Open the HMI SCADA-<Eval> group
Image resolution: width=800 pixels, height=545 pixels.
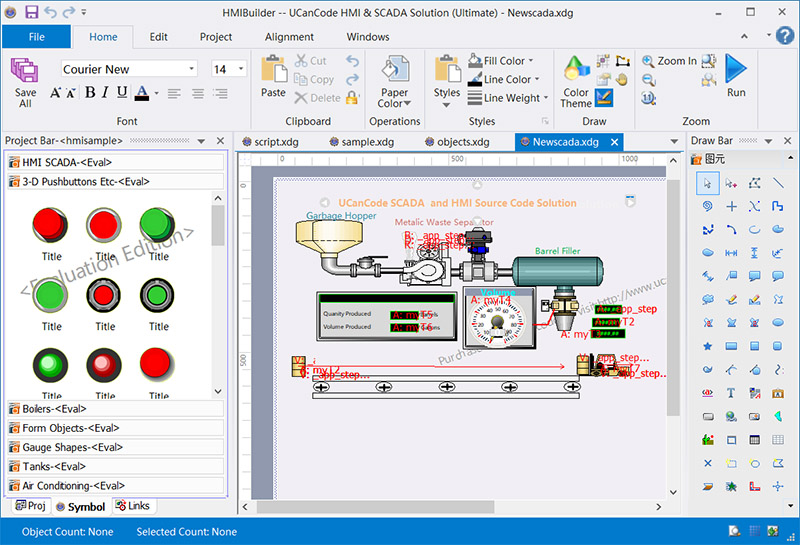tap(115, 162)
